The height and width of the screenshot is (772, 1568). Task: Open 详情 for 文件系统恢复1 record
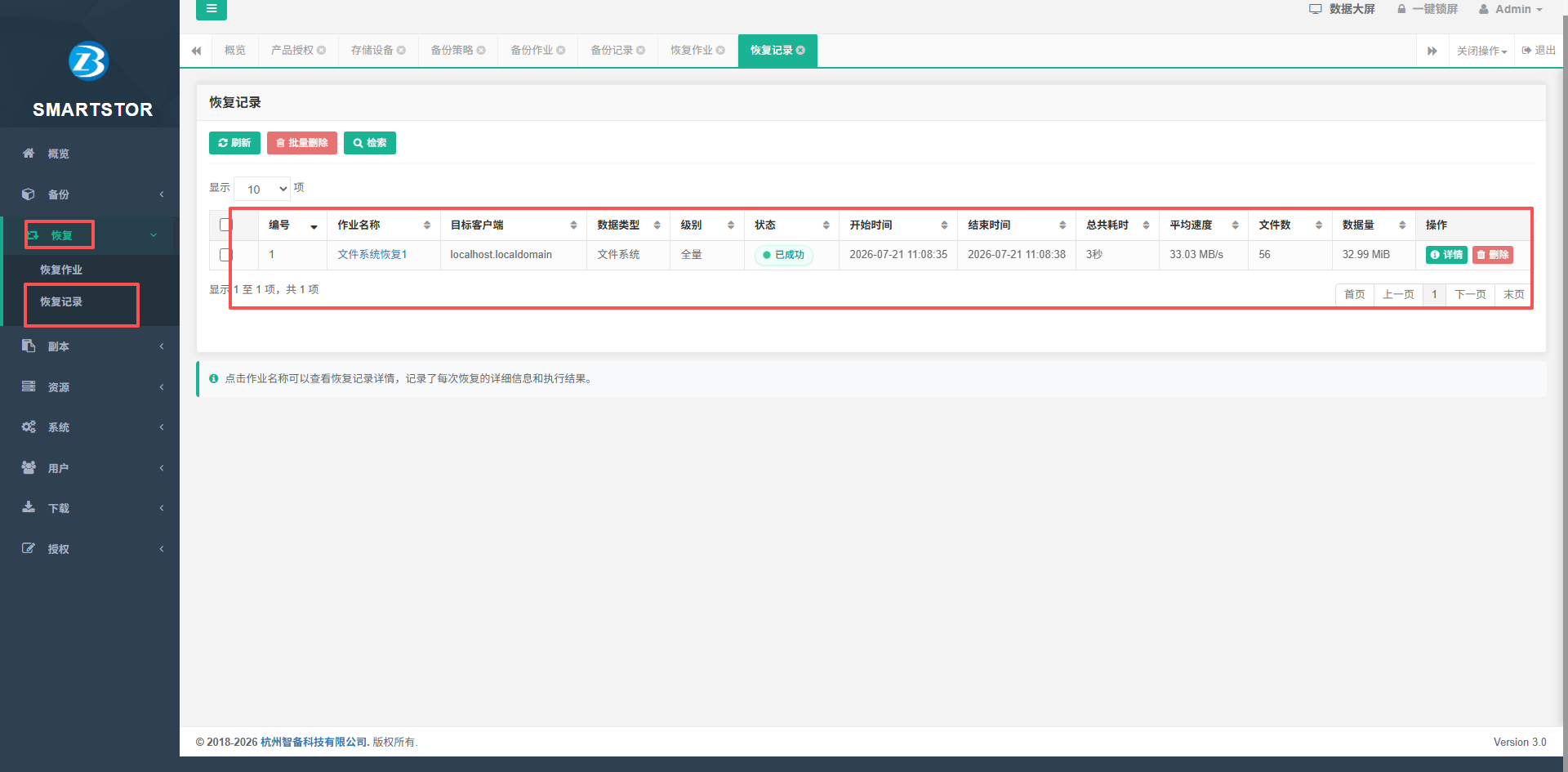[1446, 255]
